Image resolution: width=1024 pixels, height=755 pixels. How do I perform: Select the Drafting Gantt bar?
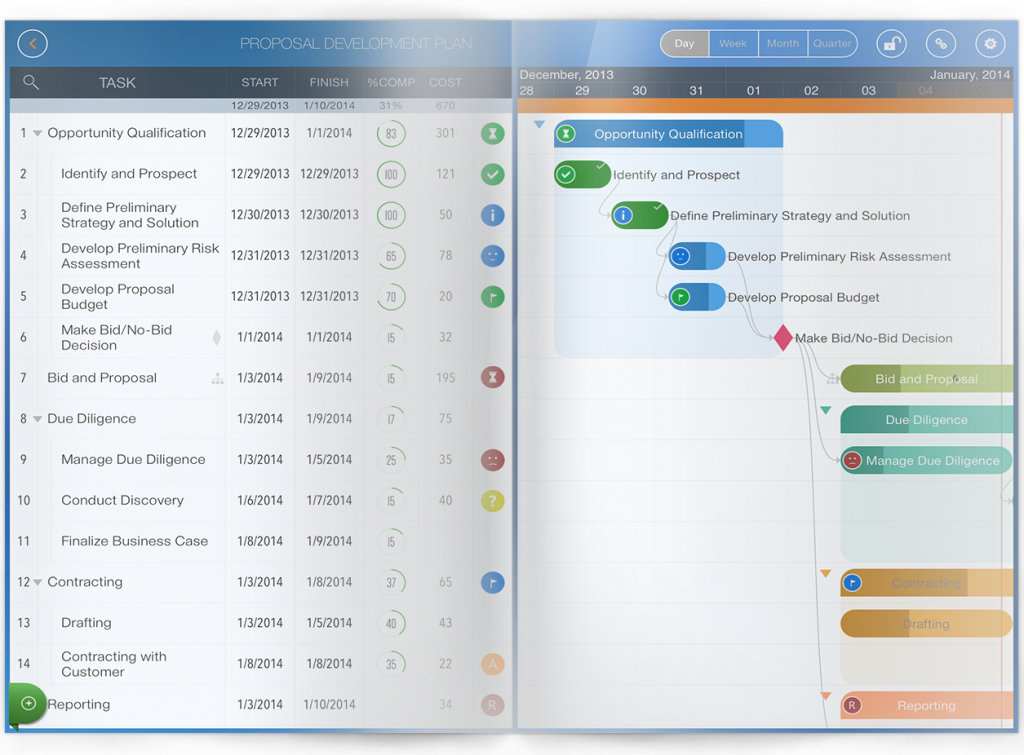pyautogui.click(x=927, y=624)
